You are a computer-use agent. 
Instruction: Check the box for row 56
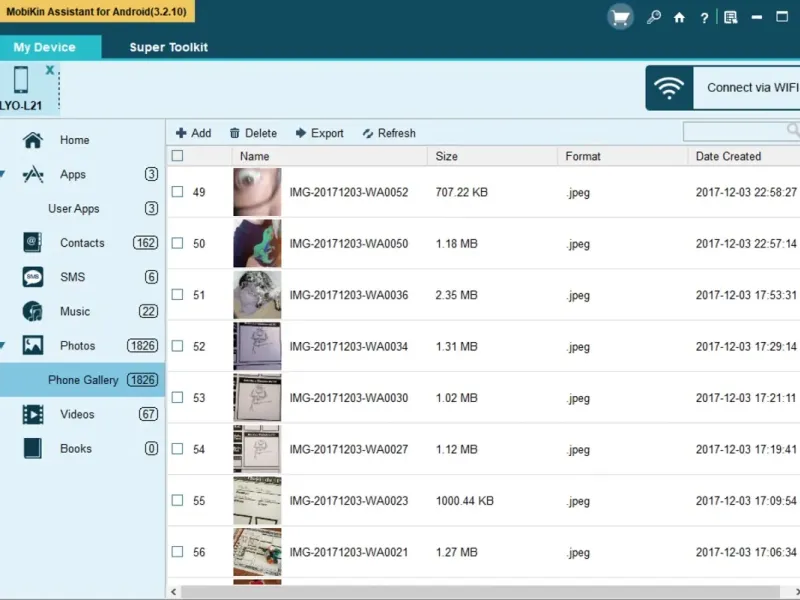tap(177, 552)
